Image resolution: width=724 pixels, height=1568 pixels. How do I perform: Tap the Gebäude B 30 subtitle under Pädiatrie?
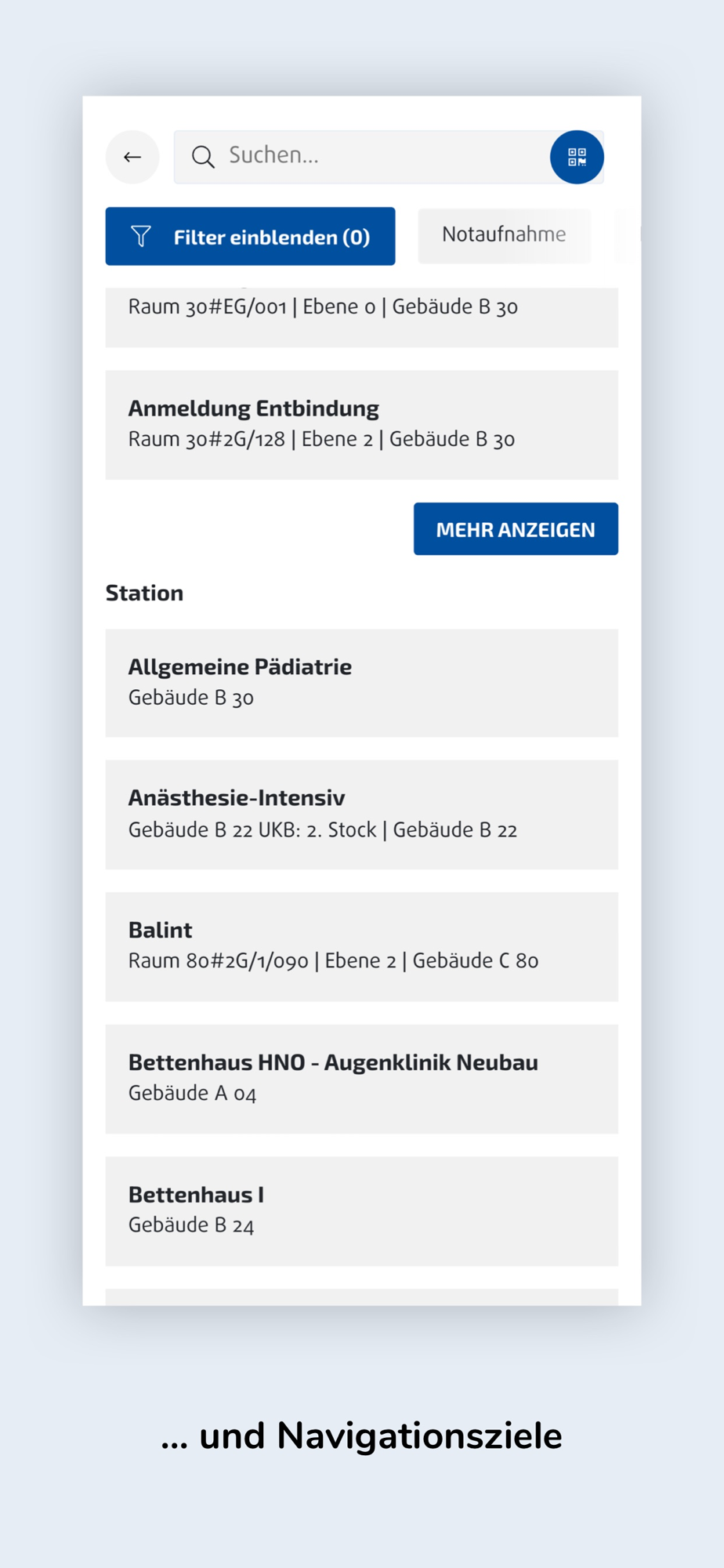click(191, 698)
